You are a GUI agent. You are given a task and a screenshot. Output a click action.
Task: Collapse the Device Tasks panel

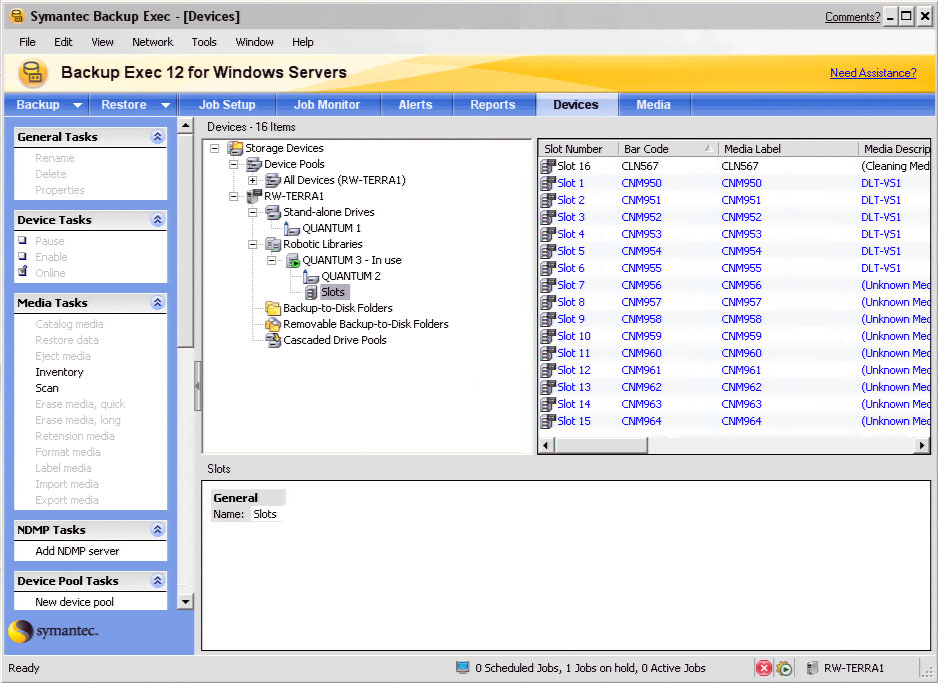157,219
